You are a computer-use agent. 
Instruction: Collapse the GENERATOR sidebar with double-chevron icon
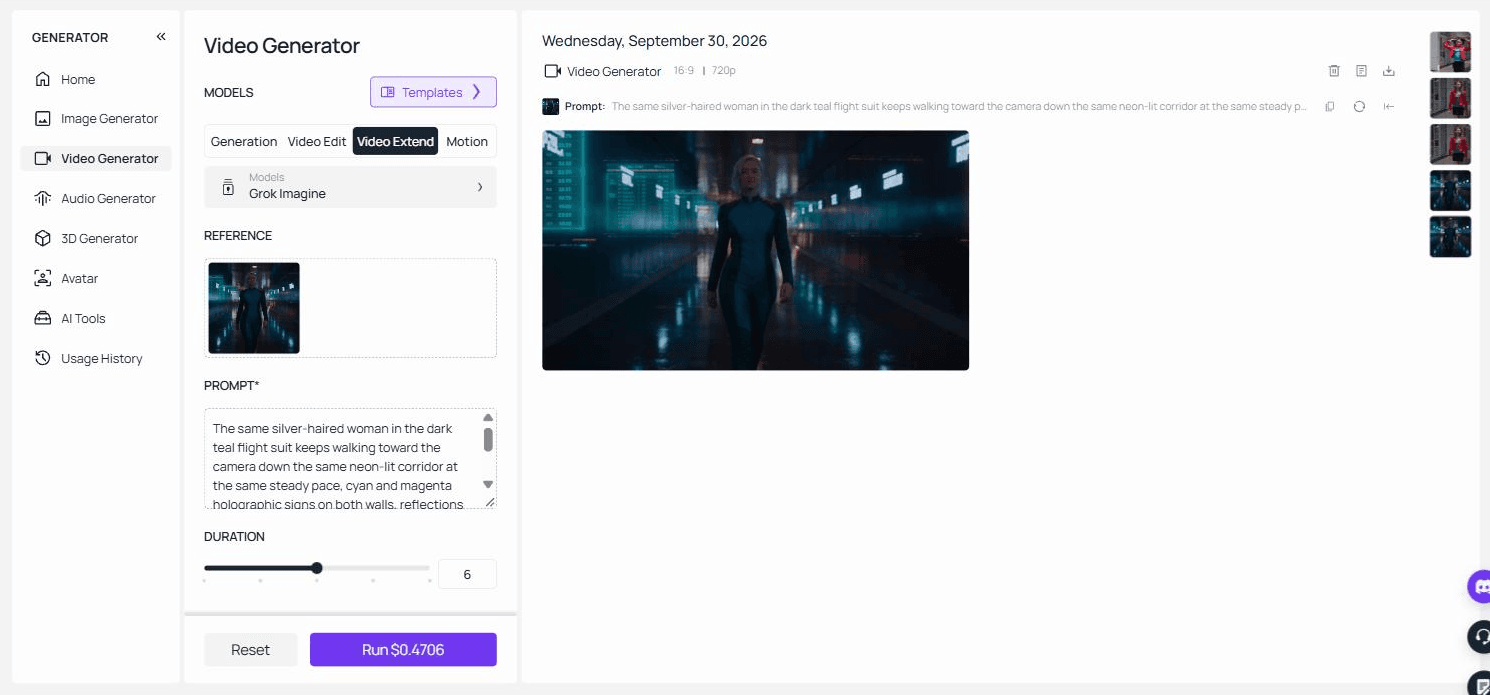coord(161,37)
